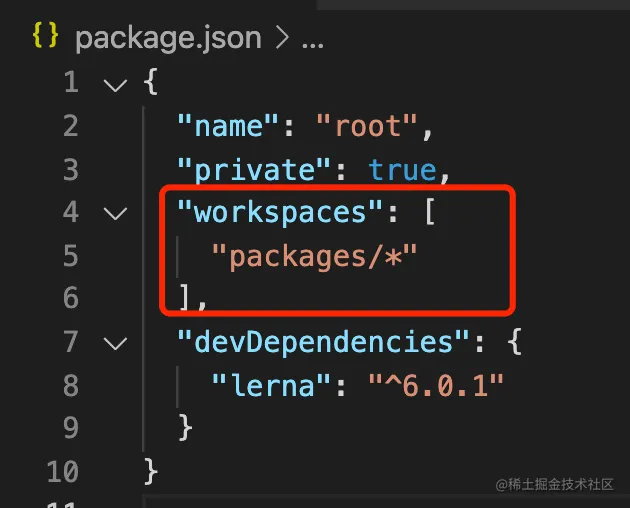The height and width of the screenshot is (508, 630).
Task: Click the closing brace on line 9
Action: (x=185, y=428)
